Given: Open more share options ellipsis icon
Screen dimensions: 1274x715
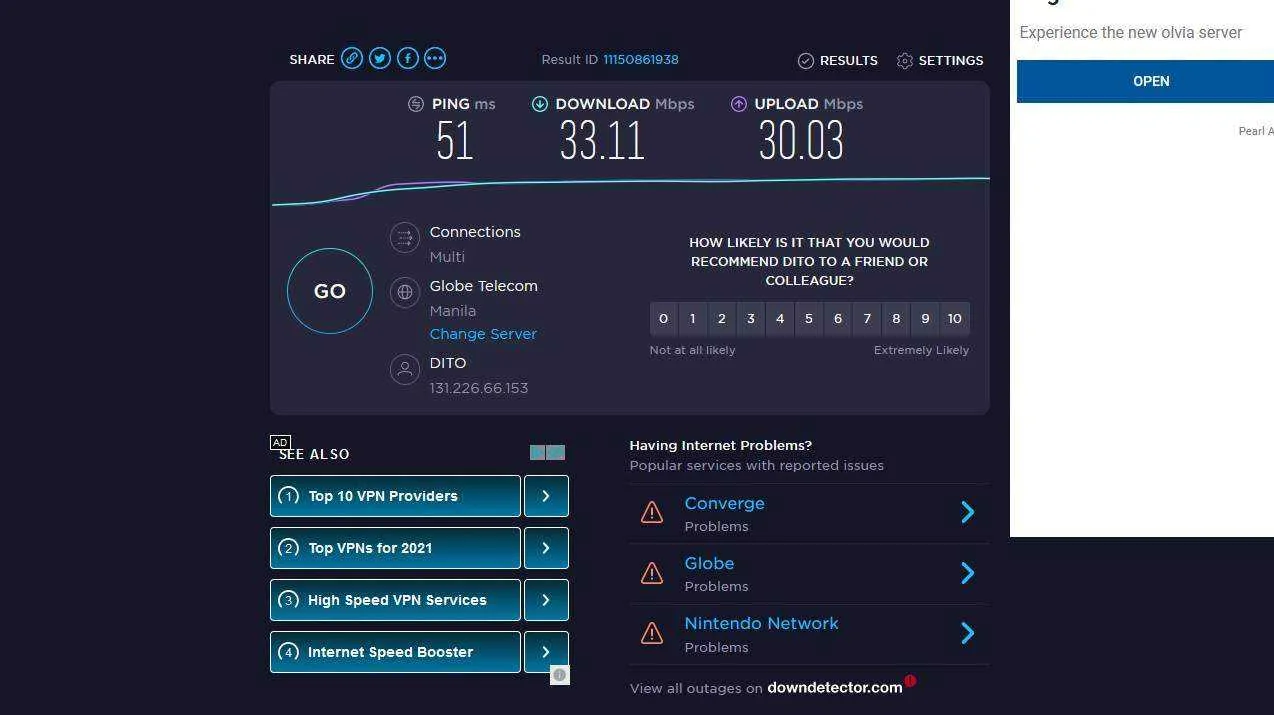Looking at the screenshot, I should (435, 59).
